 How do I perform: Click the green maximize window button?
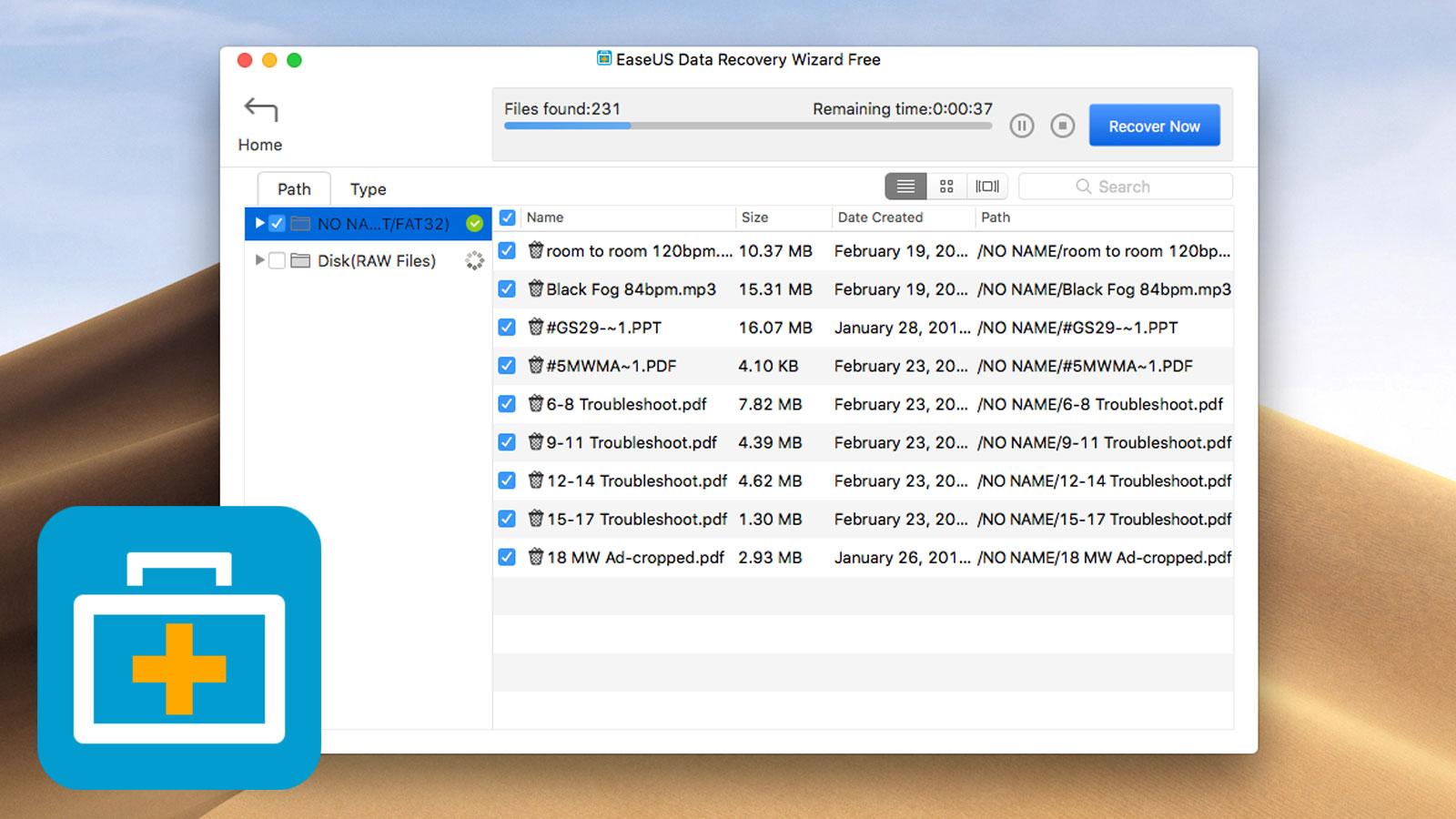point(294,60)
